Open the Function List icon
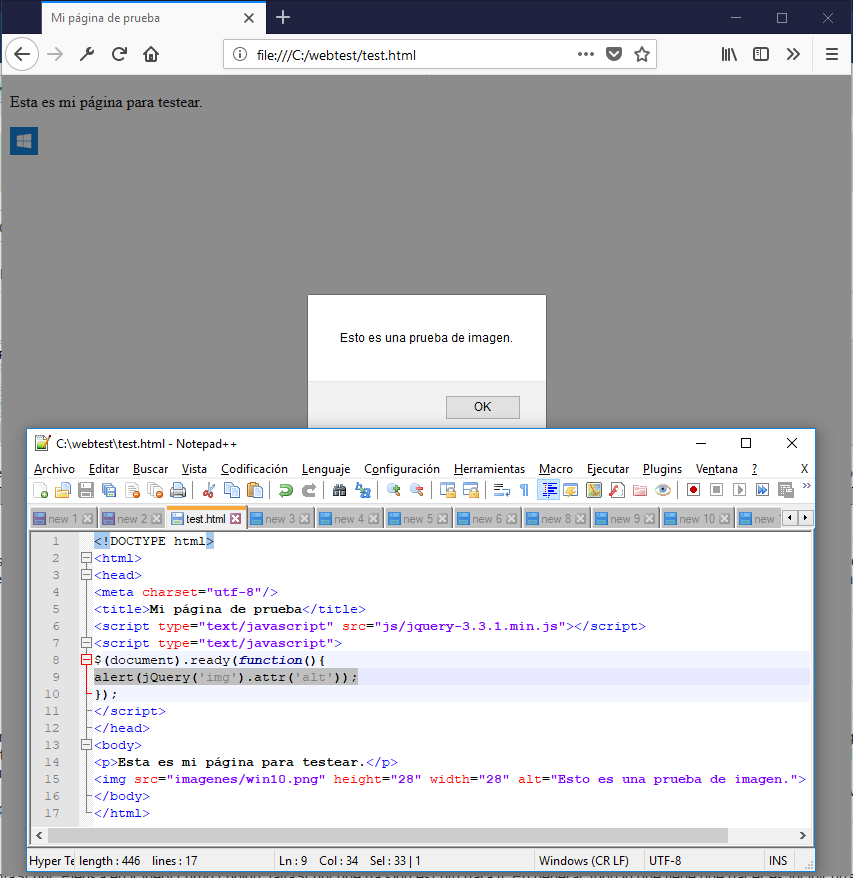853x878 pixels. [x=617, y=491]
